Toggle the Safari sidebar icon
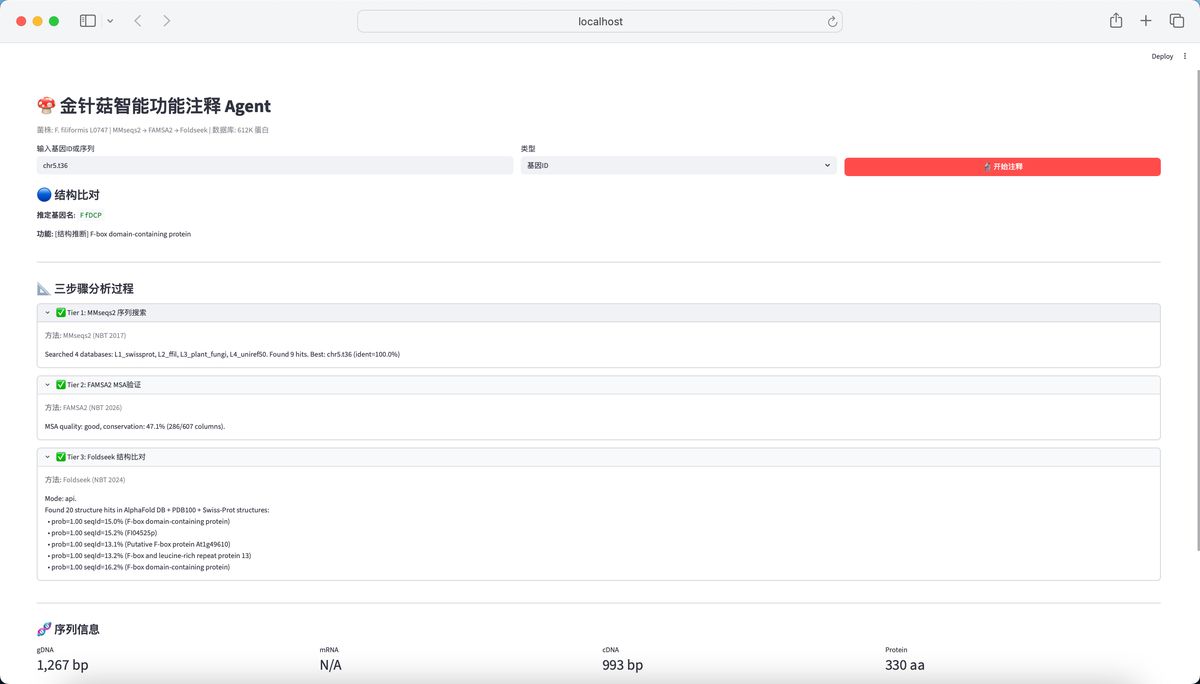This screenshot has width=1200, height=684. coord(88,21)
